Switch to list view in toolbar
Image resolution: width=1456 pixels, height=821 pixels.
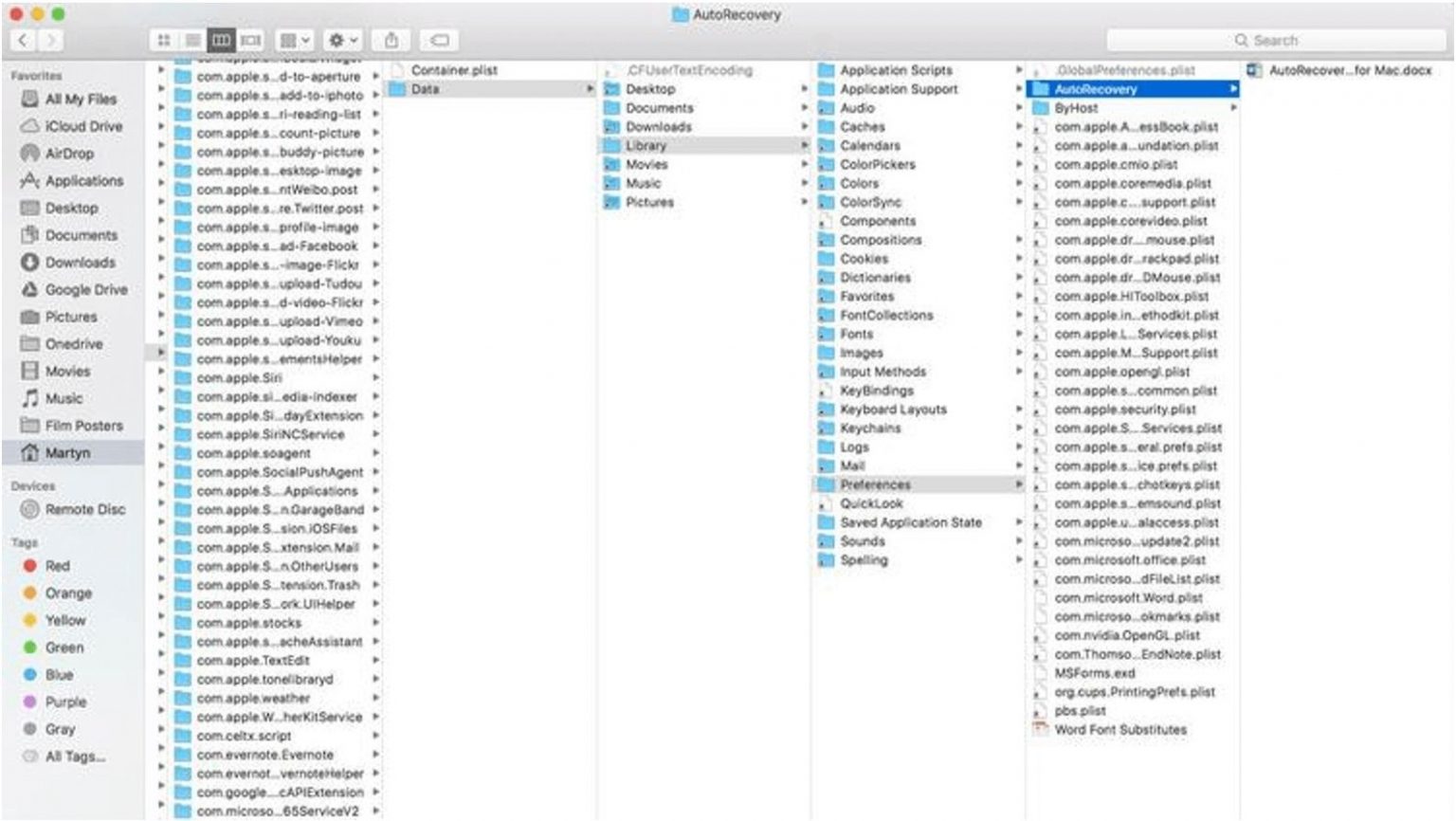(x=192, y=40)
